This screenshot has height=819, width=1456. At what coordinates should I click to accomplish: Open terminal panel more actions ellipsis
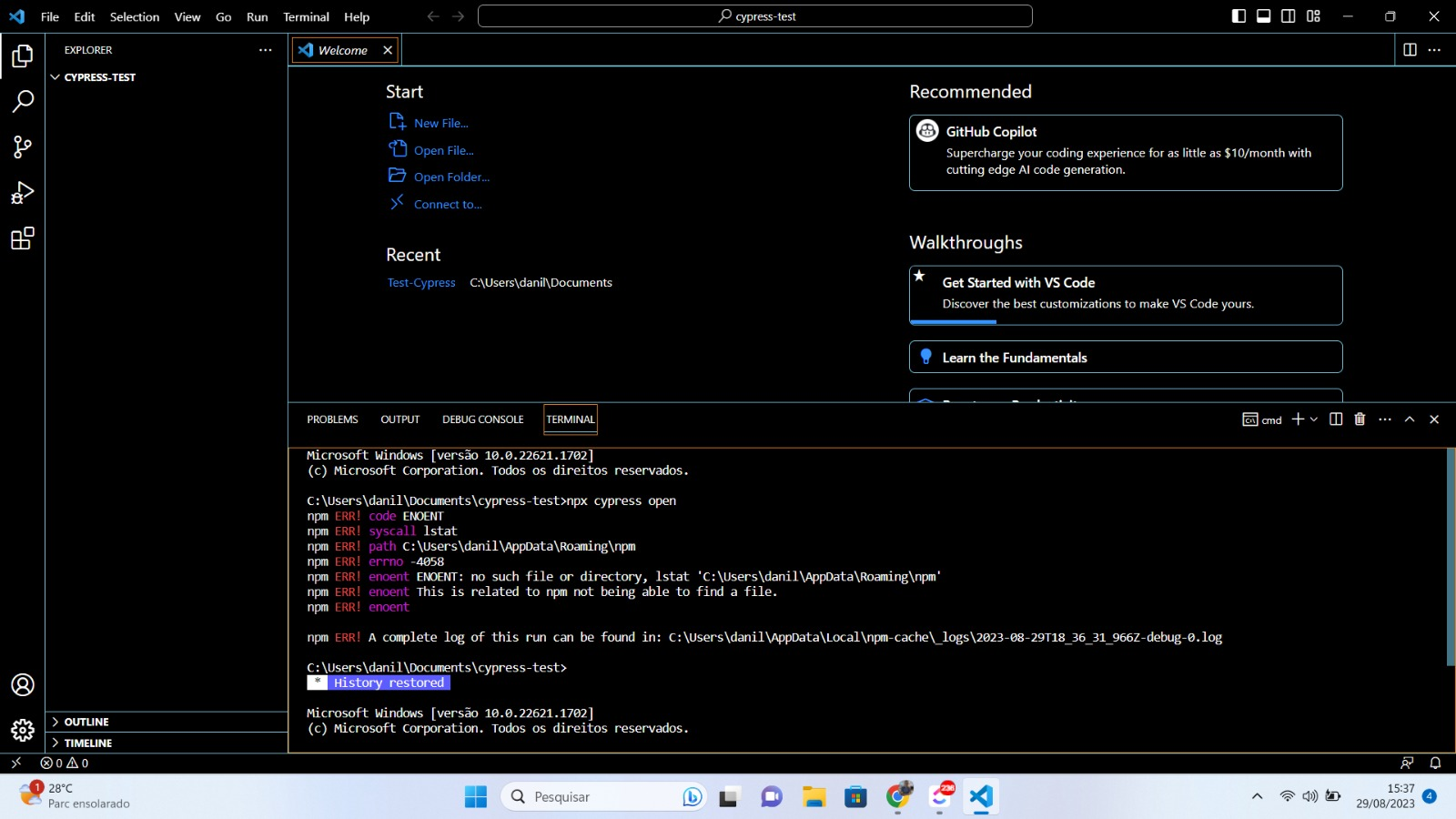click(x=1385, y=419)
